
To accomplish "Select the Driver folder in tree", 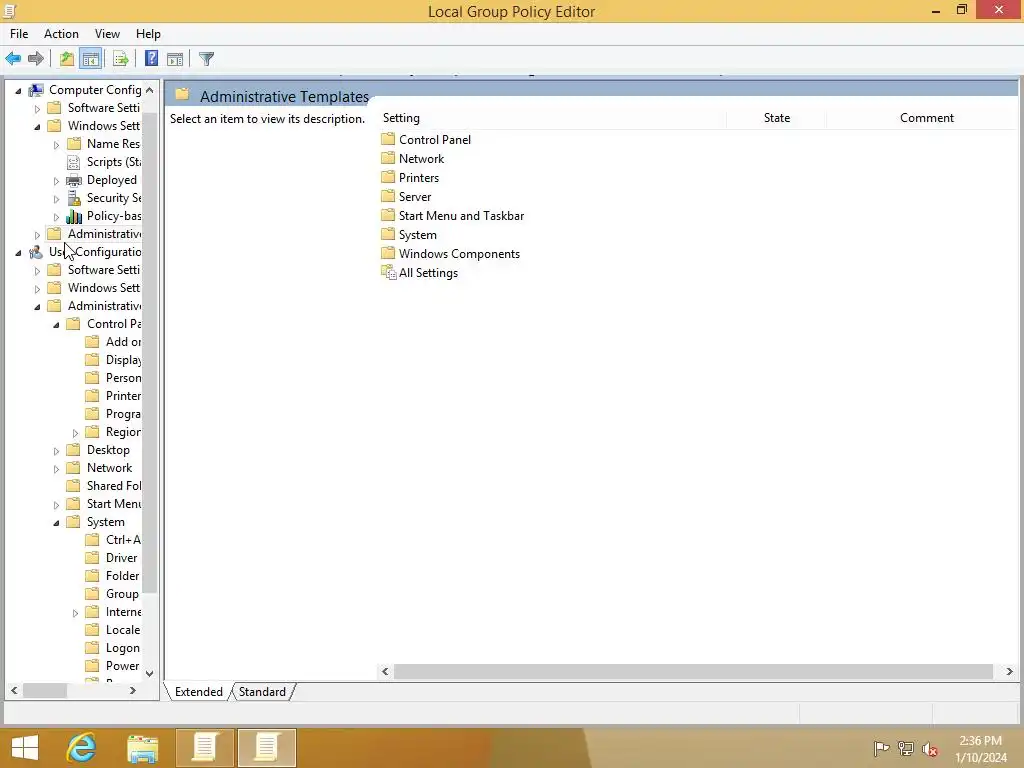I will (112, 558).
